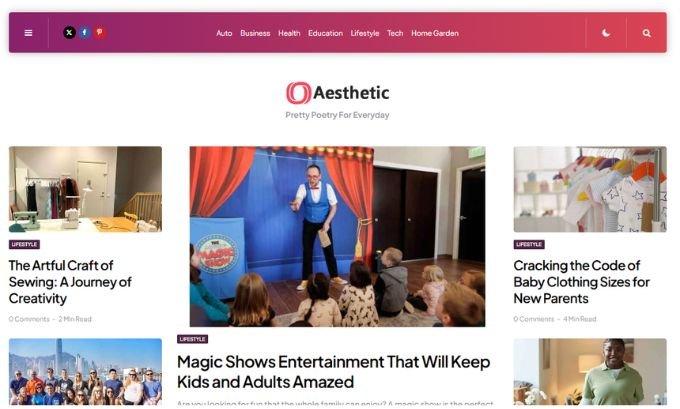Open the Lifestyle nav link
The width and height of the screenshot is (680, 409).
tap(365, 33)
